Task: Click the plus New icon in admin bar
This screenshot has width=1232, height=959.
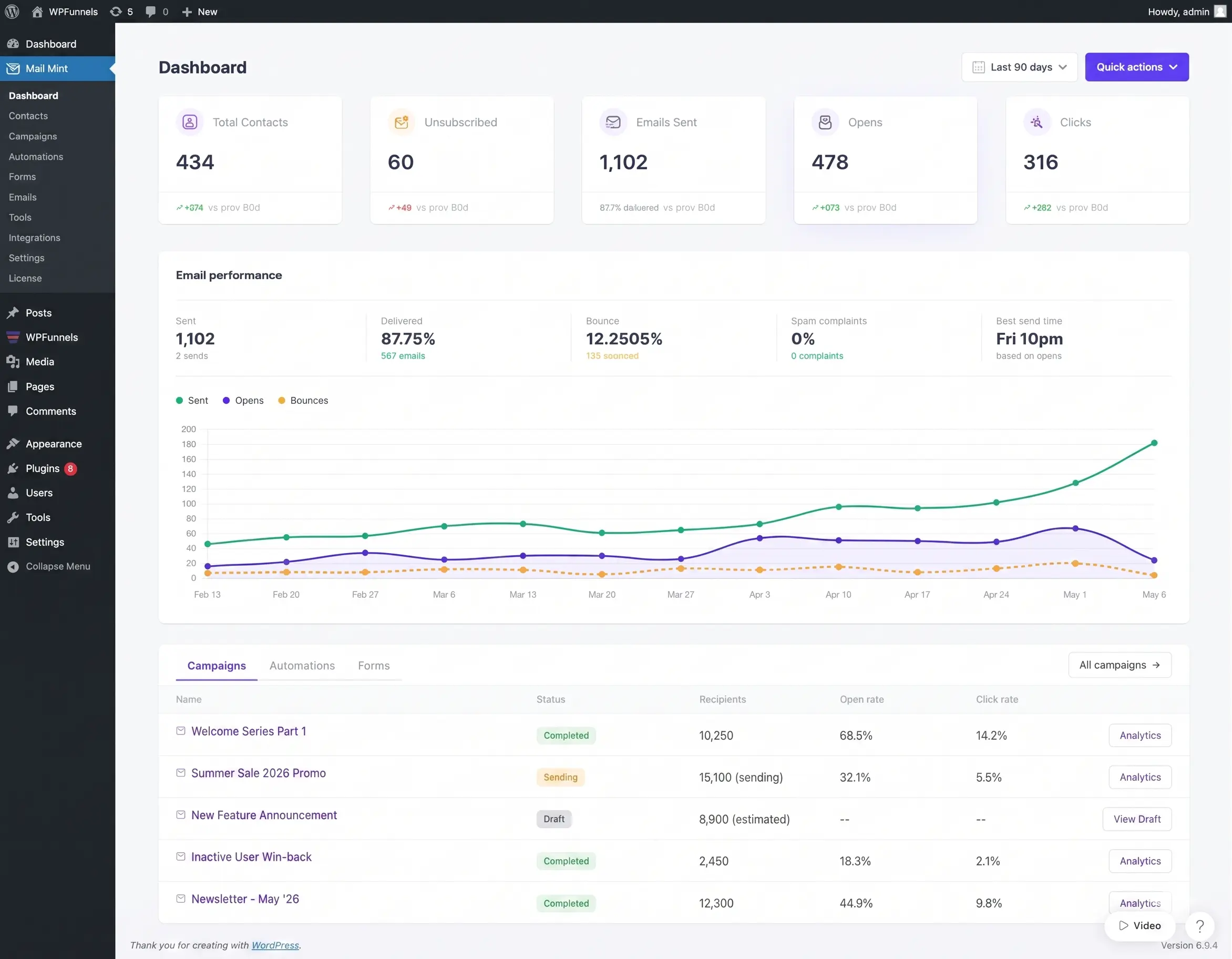Action: tap(187, 12)
